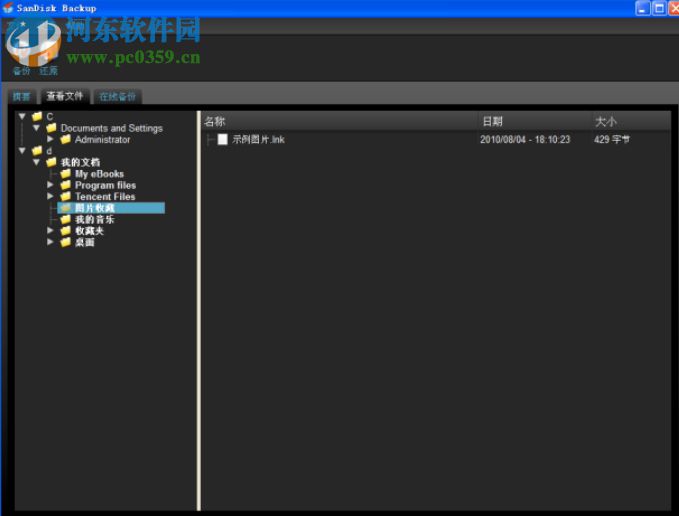The height and width of the screenshot is (516, 679).
Task: Expand the Tencent Files folder
Action: click(x=50, y=196)
